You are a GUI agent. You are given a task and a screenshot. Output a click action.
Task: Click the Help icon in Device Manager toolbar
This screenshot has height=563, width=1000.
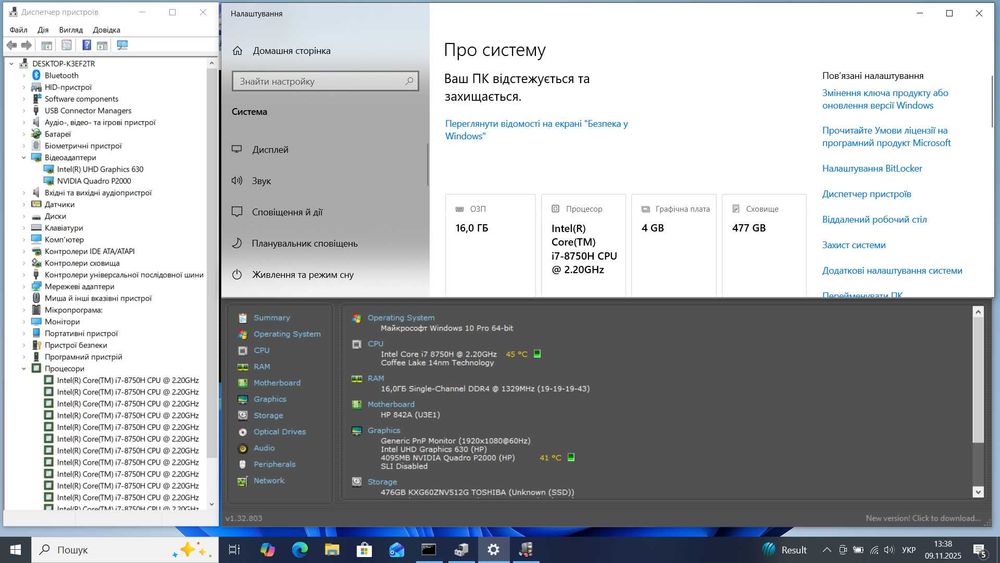[86, 45]
